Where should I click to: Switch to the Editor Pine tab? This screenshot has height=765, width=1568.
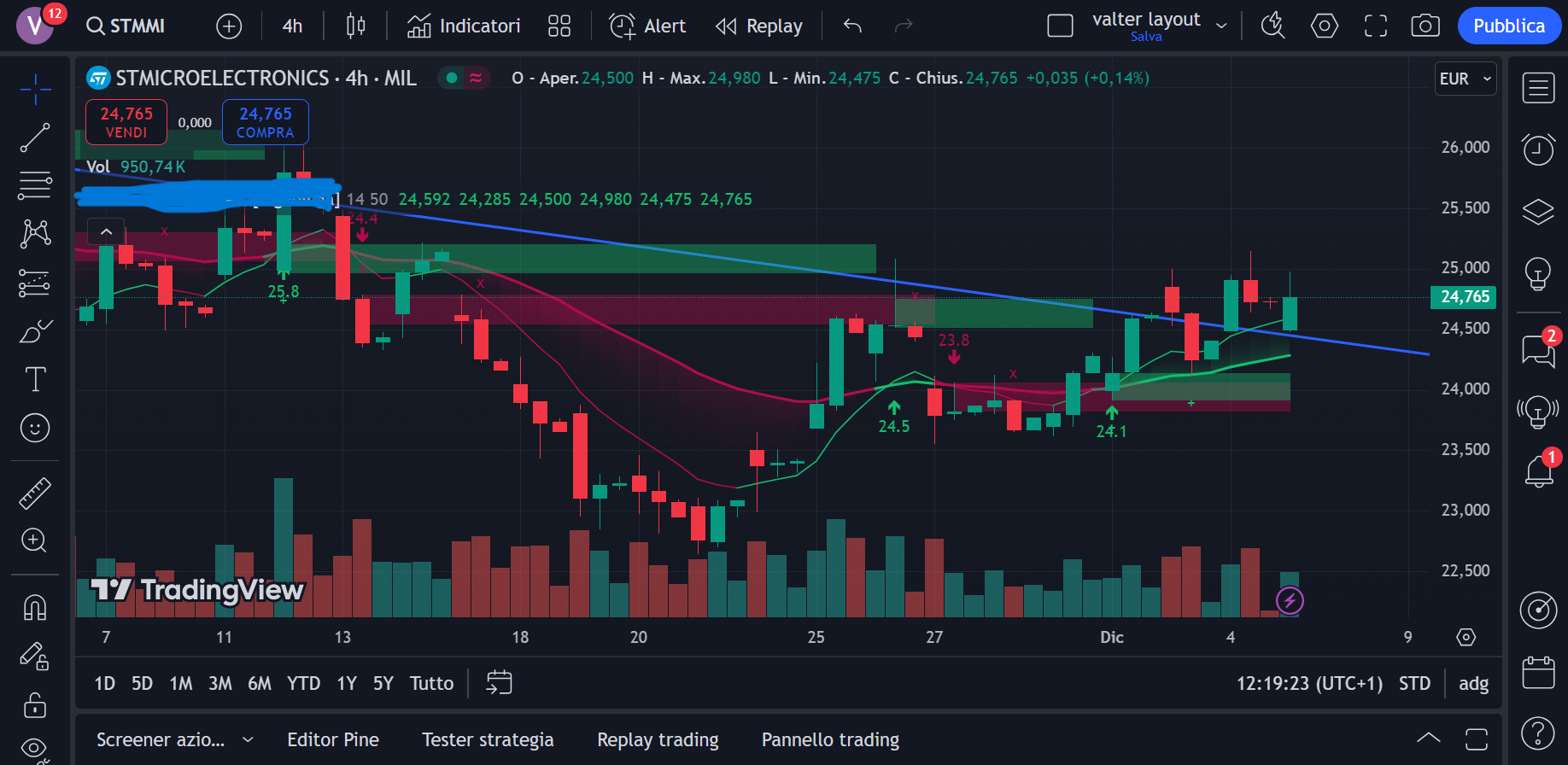[x=333, y=739]
